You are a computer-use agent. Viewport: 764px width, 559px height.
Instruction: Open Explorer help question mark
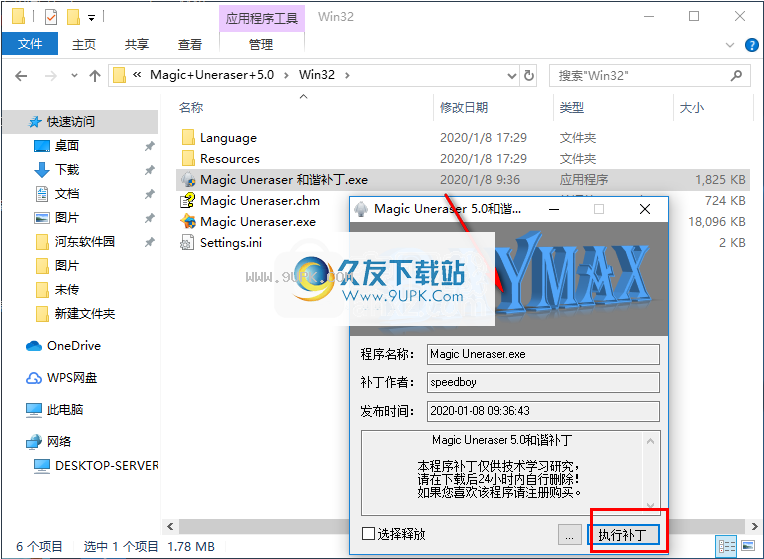click(x=751, y=45)
